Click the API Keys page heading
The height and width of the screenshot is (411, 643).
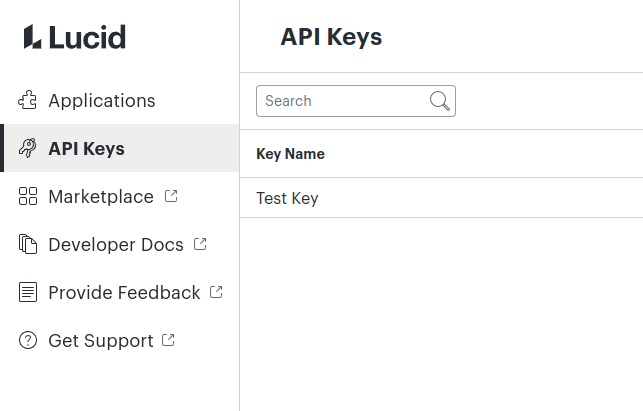click(x=331, y=37)
